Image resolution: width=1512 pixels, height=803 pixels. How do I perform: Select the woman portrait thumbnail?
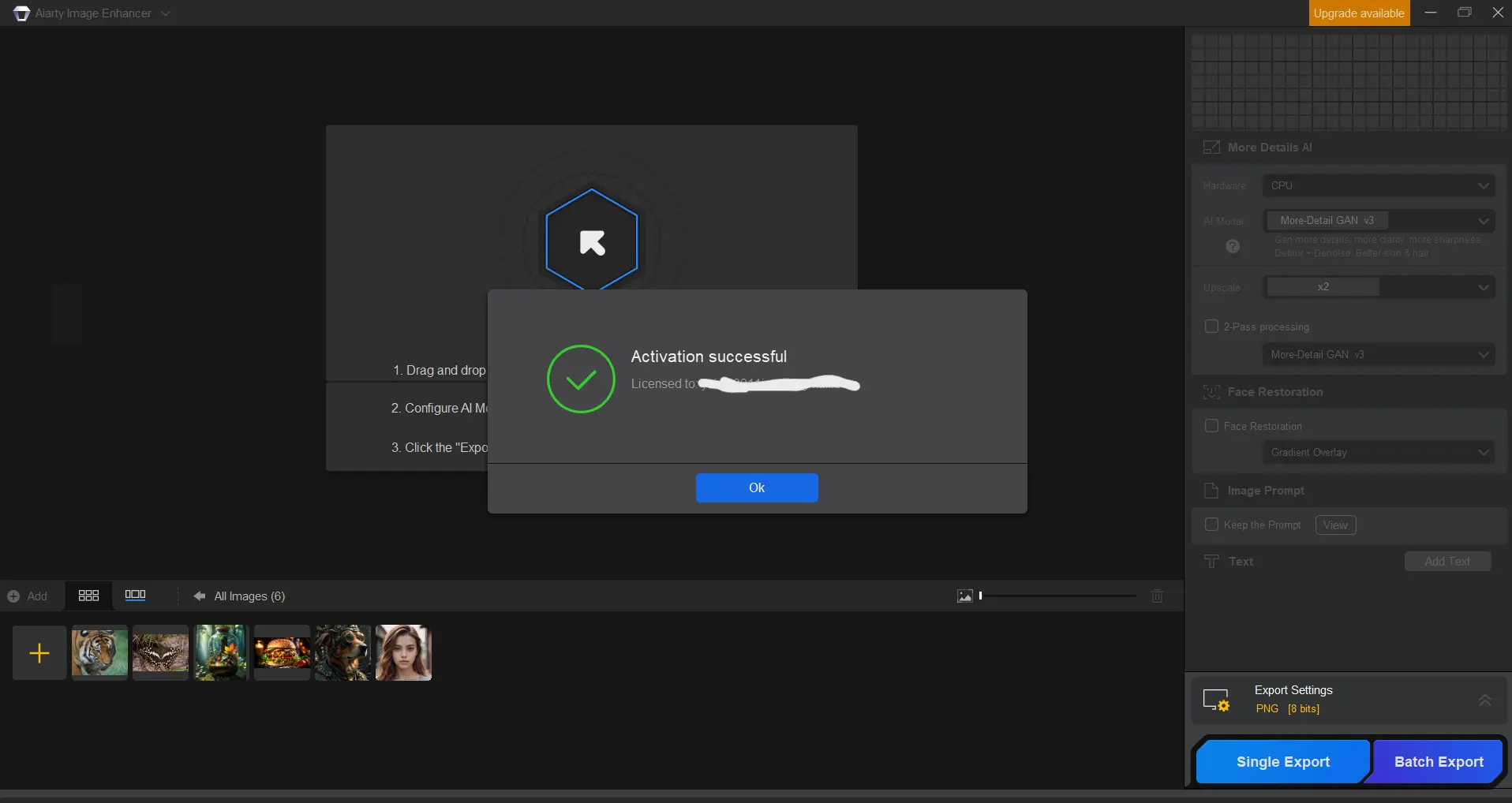tap(403, 653)
